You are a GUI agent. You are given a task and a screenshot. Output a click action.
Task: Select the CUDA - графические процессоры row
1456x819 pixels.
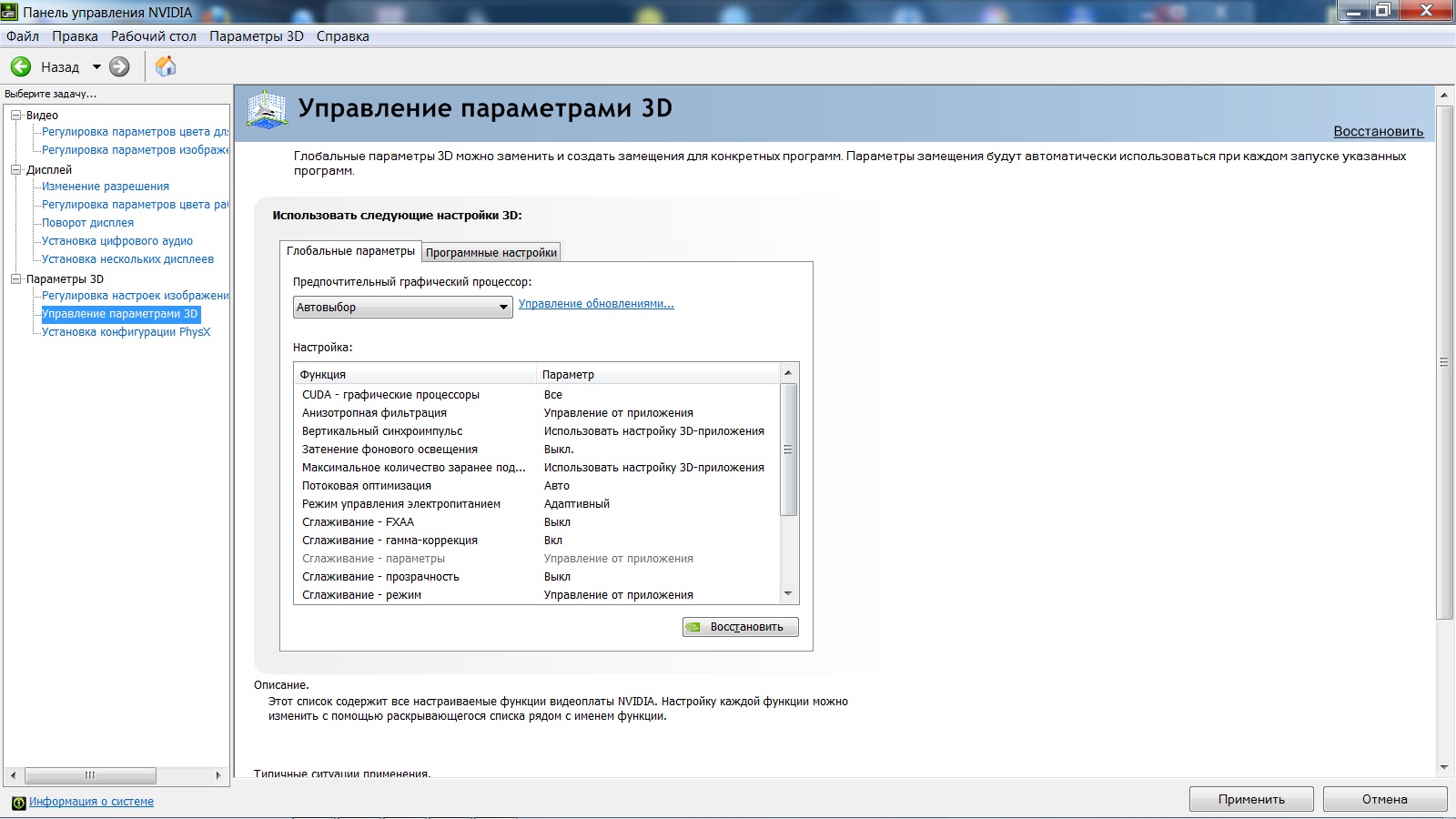[537, 395]
